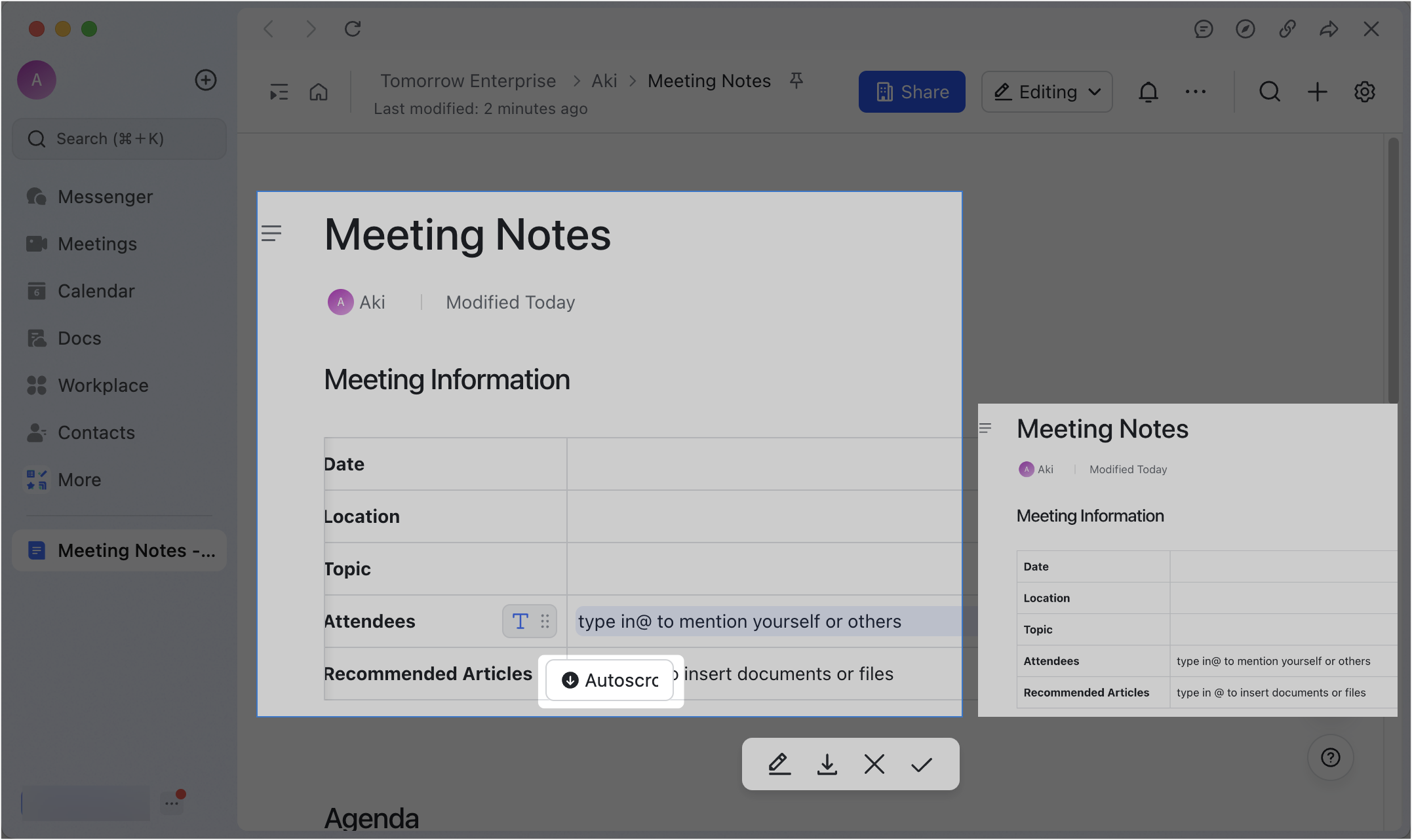This screenshot has height=840, width=1412.
Task: Click the plus circle icon beside avatar
Action: click(206, 80)
